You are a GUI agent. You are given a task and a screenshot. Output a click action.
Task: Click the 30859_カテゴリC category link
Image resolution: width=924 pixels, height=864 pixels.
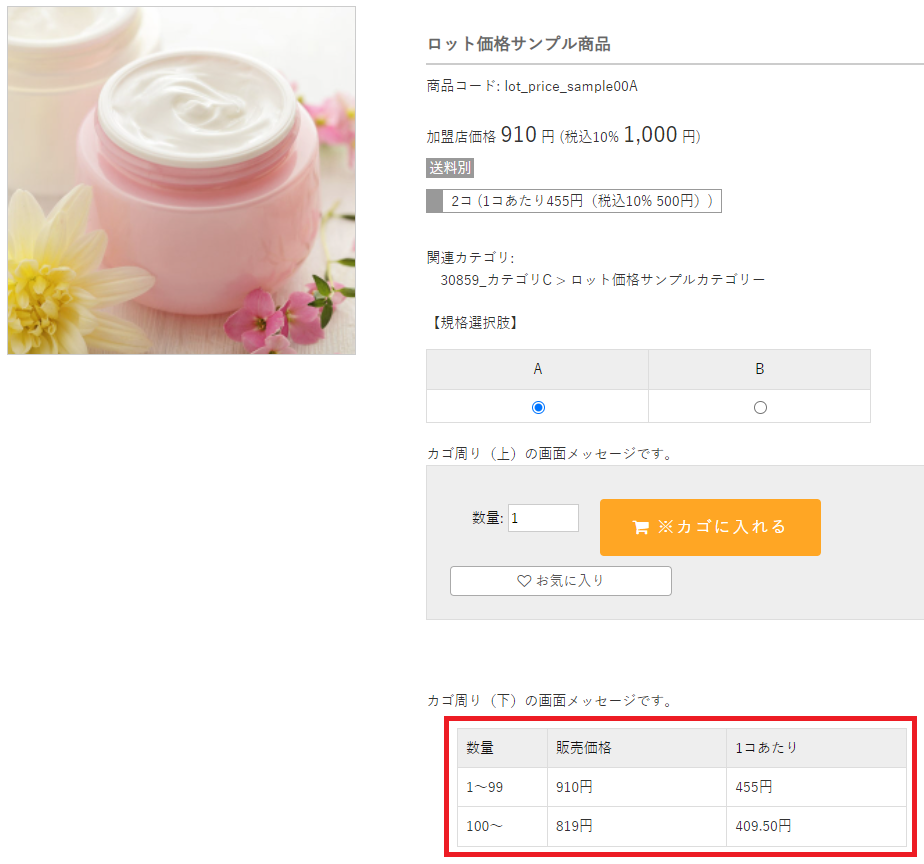click(x=496, y=280)
